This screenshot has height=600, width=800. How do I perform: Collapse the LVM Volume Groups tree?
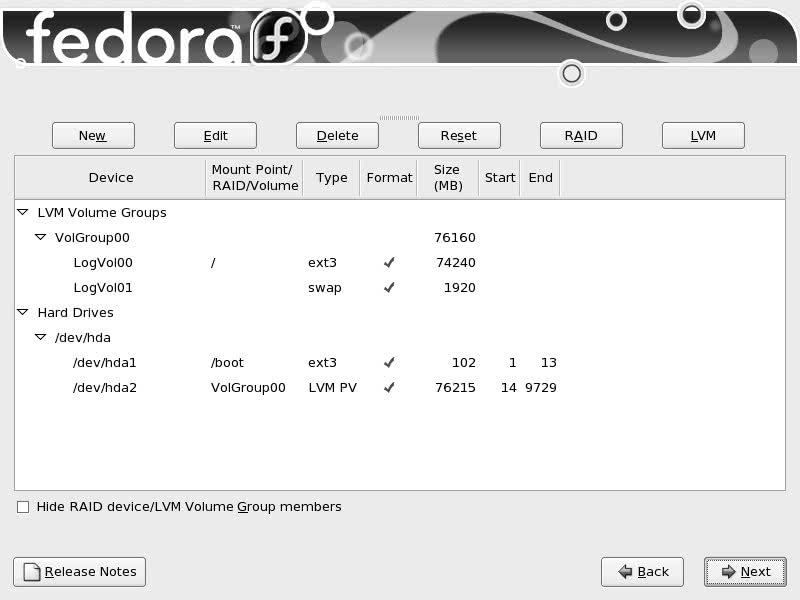[22, 212]
